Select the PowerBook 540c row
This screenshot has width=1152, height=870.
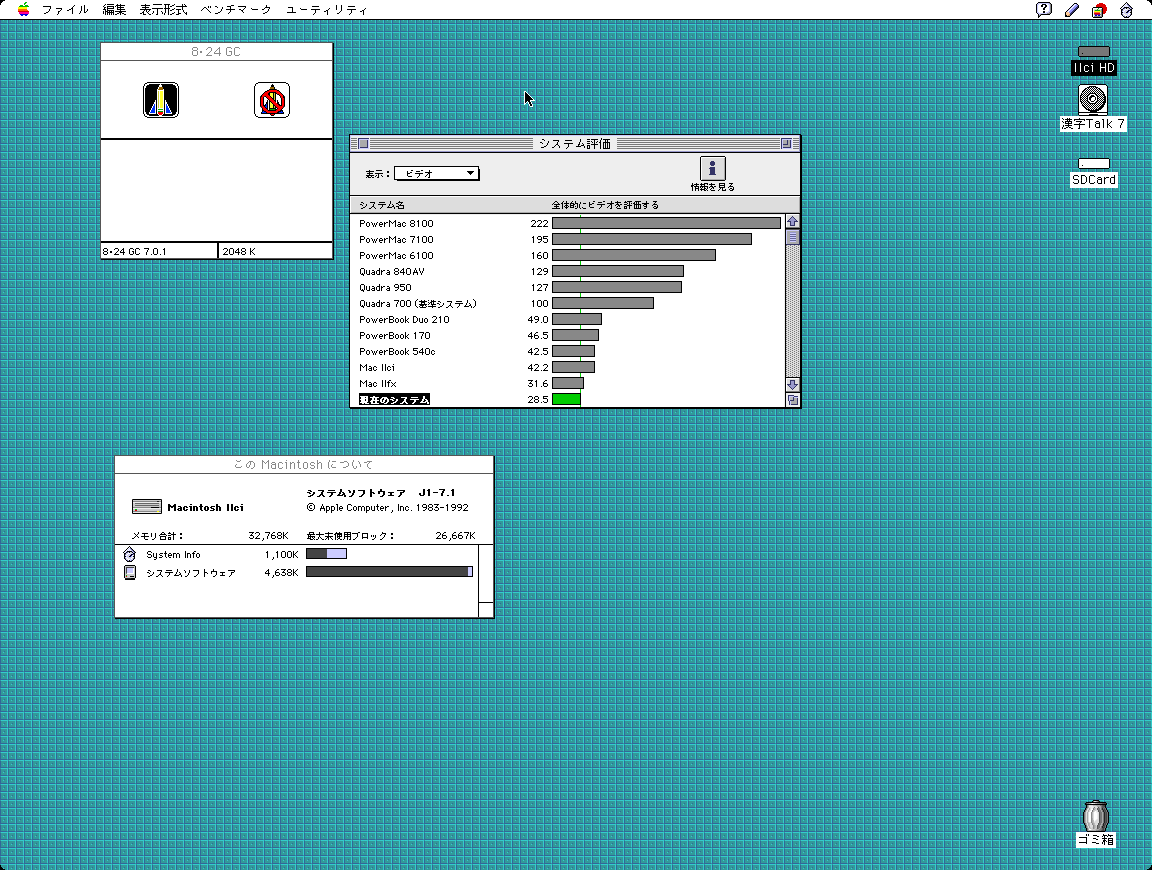567,351
